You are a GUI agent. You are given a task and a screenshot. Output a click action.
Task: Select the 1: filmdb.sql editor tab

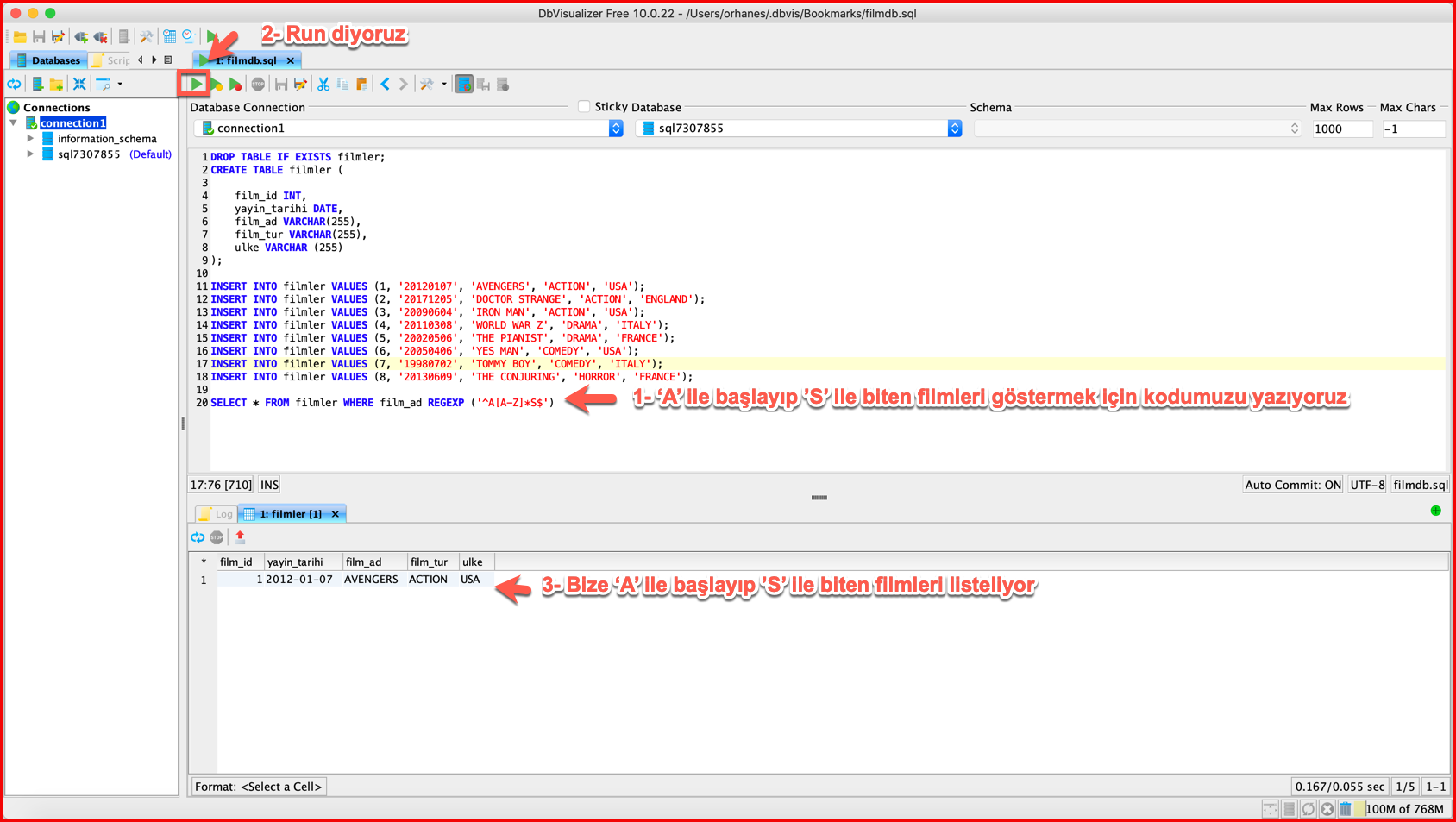pos(246,60)
